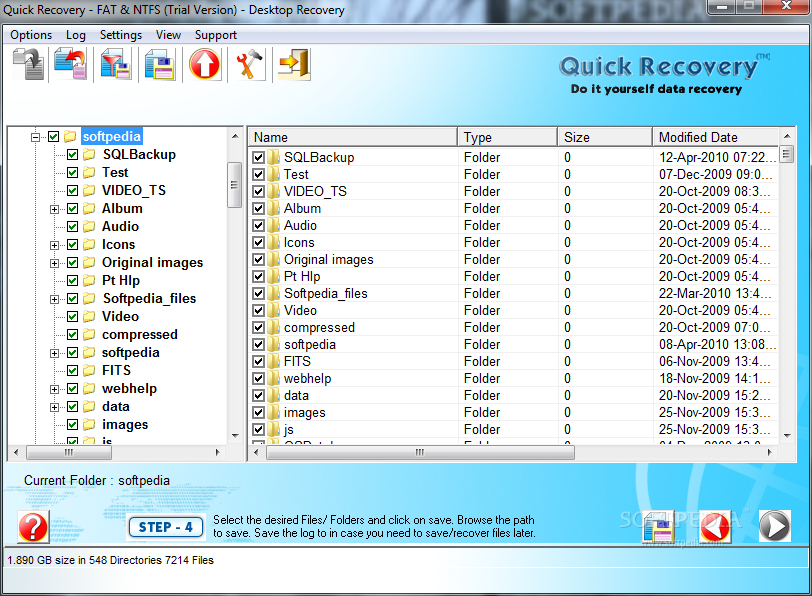Uncheck the SQLBackup checkbox in file list
The image size is (812, 596).
click(x=258, y=157)
